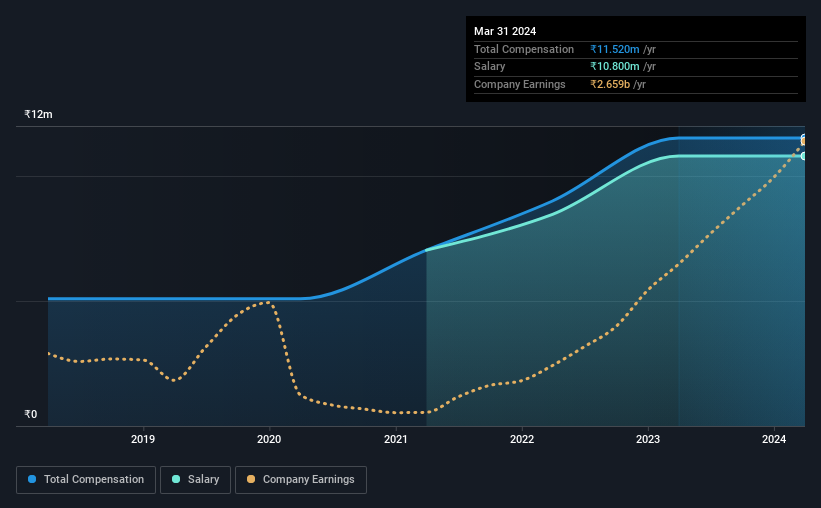Toggle the Salary legend button
The image size is (821, 508).
coord(195,480)
